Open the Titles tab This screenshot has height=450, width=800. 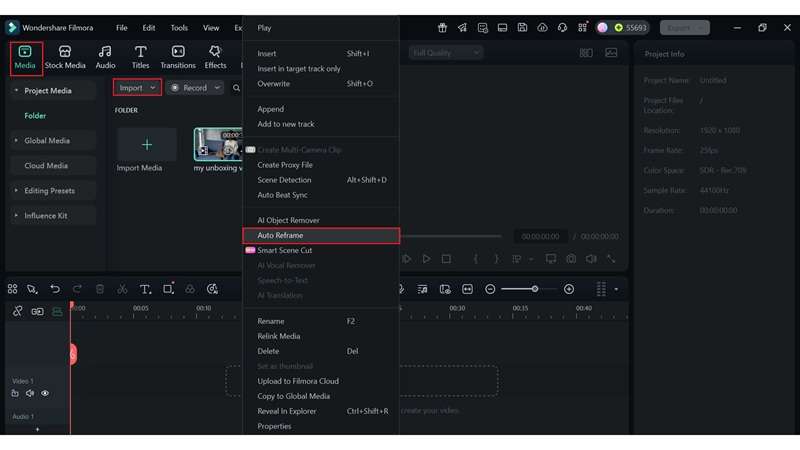coord(140,58)
